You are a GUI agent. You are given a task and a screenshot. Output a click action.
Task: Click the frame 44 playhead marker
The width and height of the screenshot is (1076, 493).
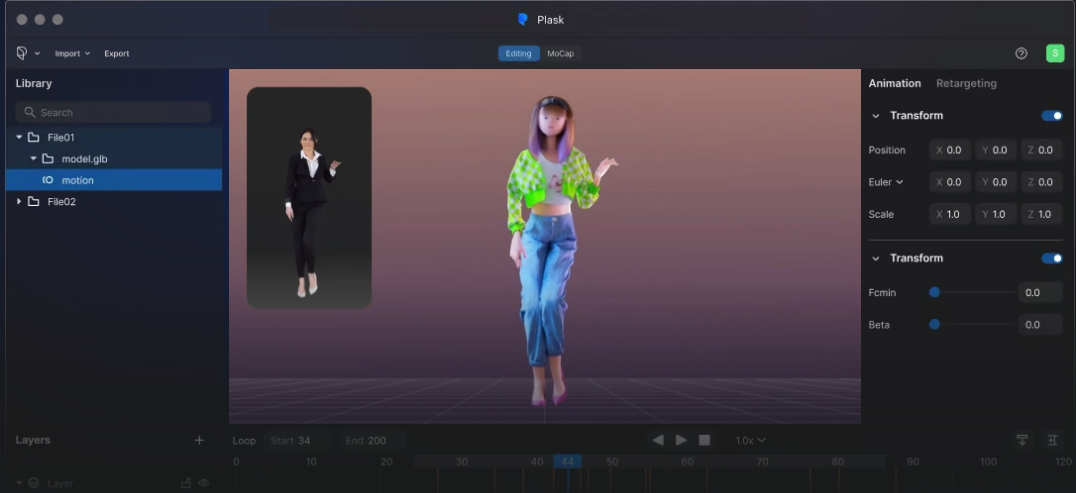point(568,461)
